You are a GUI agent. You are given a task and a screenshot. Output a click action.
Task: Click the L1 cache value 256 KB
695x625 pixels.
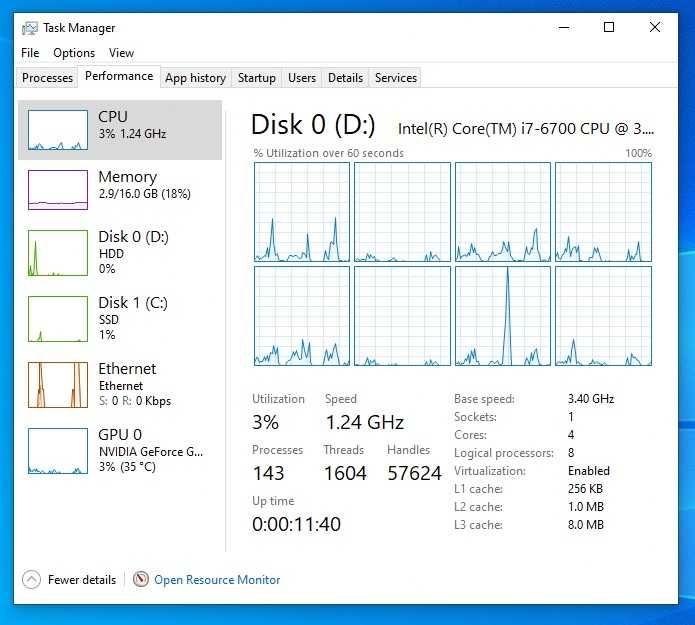point(585,489)
